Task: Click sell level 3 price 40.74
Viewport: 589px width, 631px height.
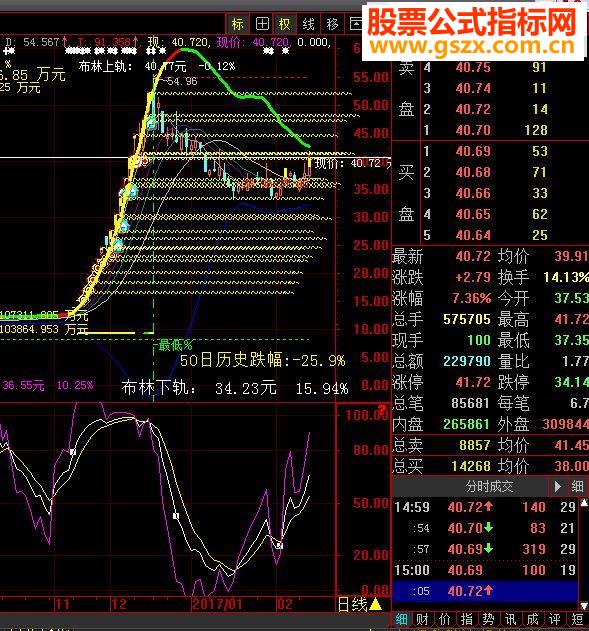Action: click(473, 89)
